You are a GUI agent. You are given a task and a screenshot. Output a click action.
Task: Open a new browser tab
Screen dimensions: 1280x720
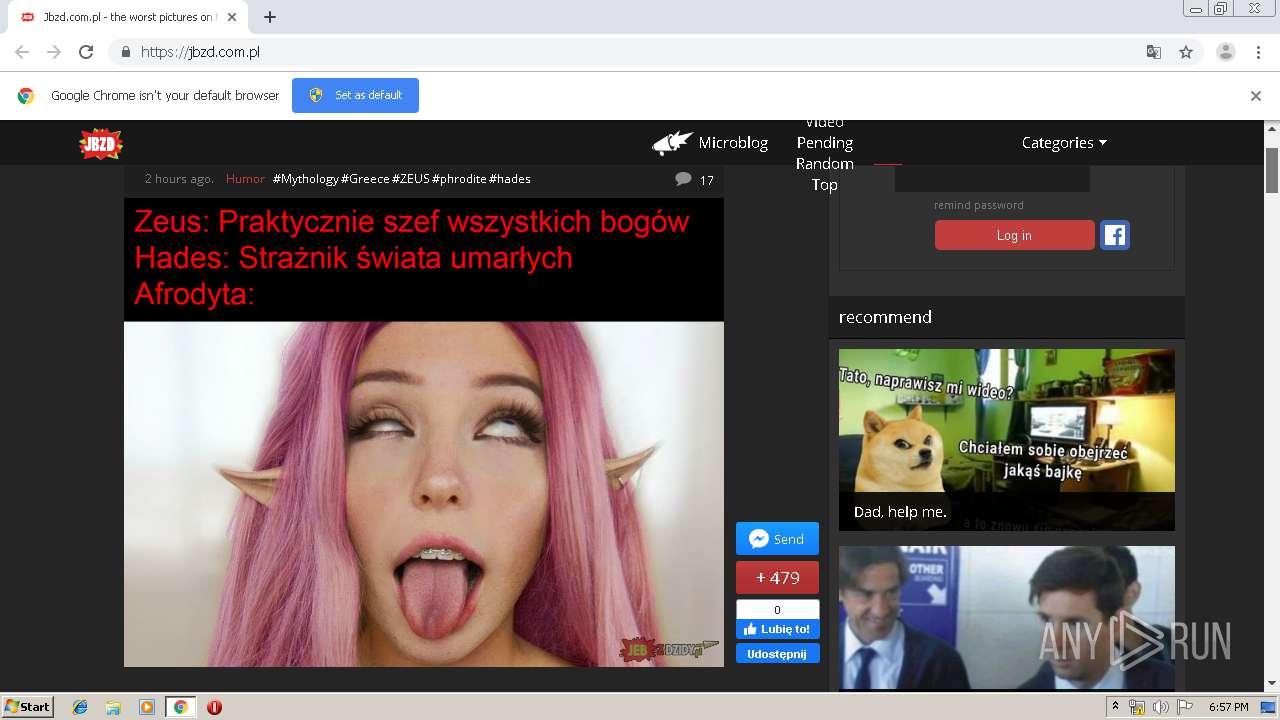pyautogui.click(x=269, y=17)
